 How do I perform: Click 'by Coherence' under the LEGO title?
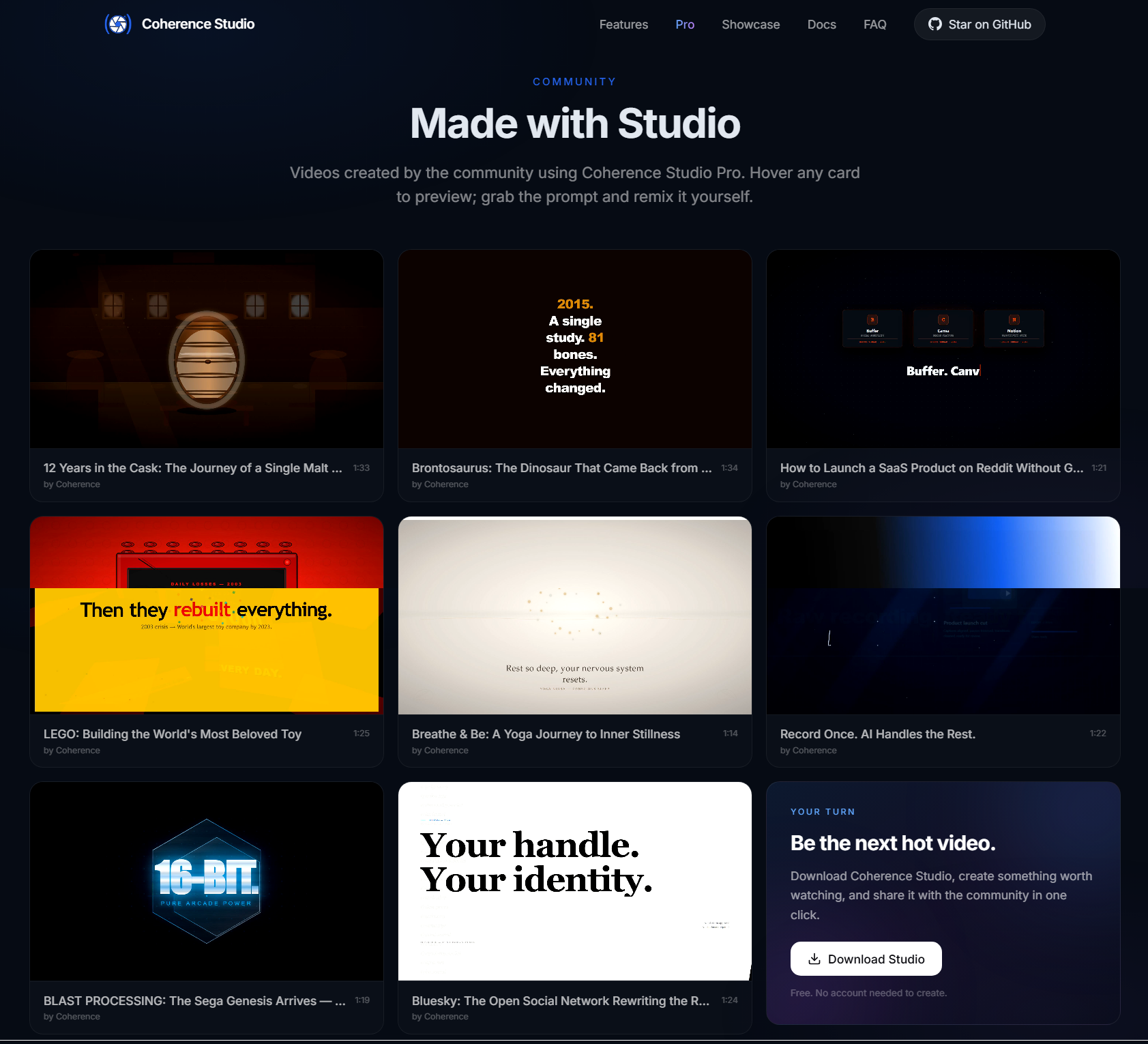[72, 751]
